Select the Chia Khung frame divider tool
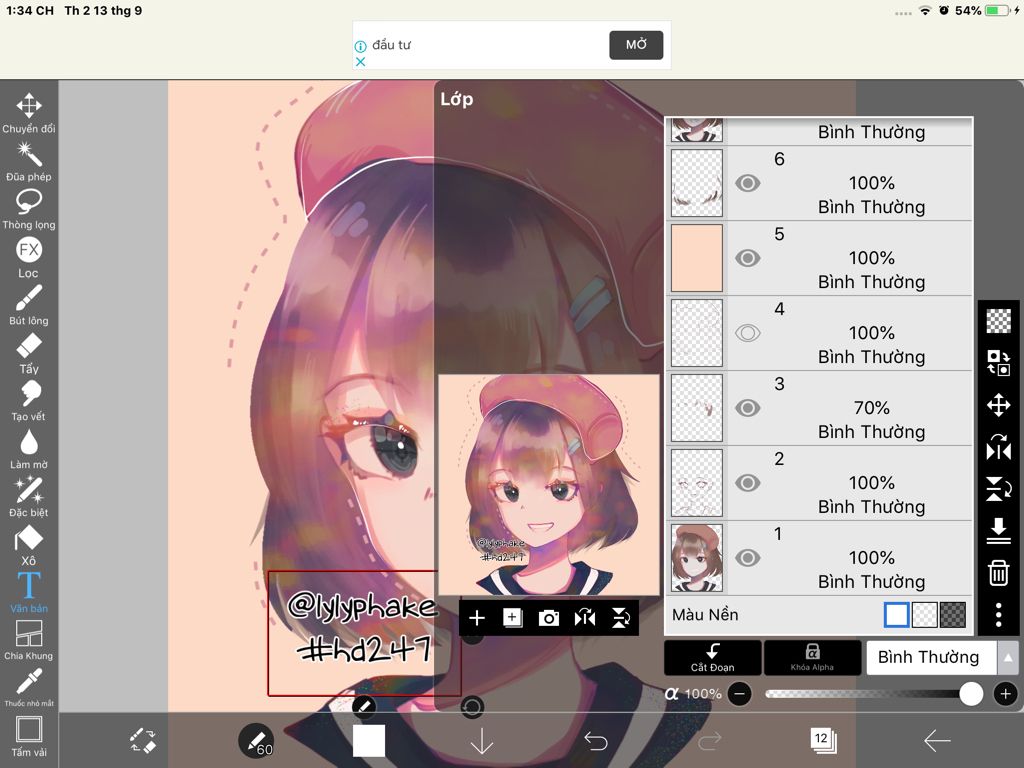Screen dimensions: 1024x768 pyautogui.click(x=29, y=640)
